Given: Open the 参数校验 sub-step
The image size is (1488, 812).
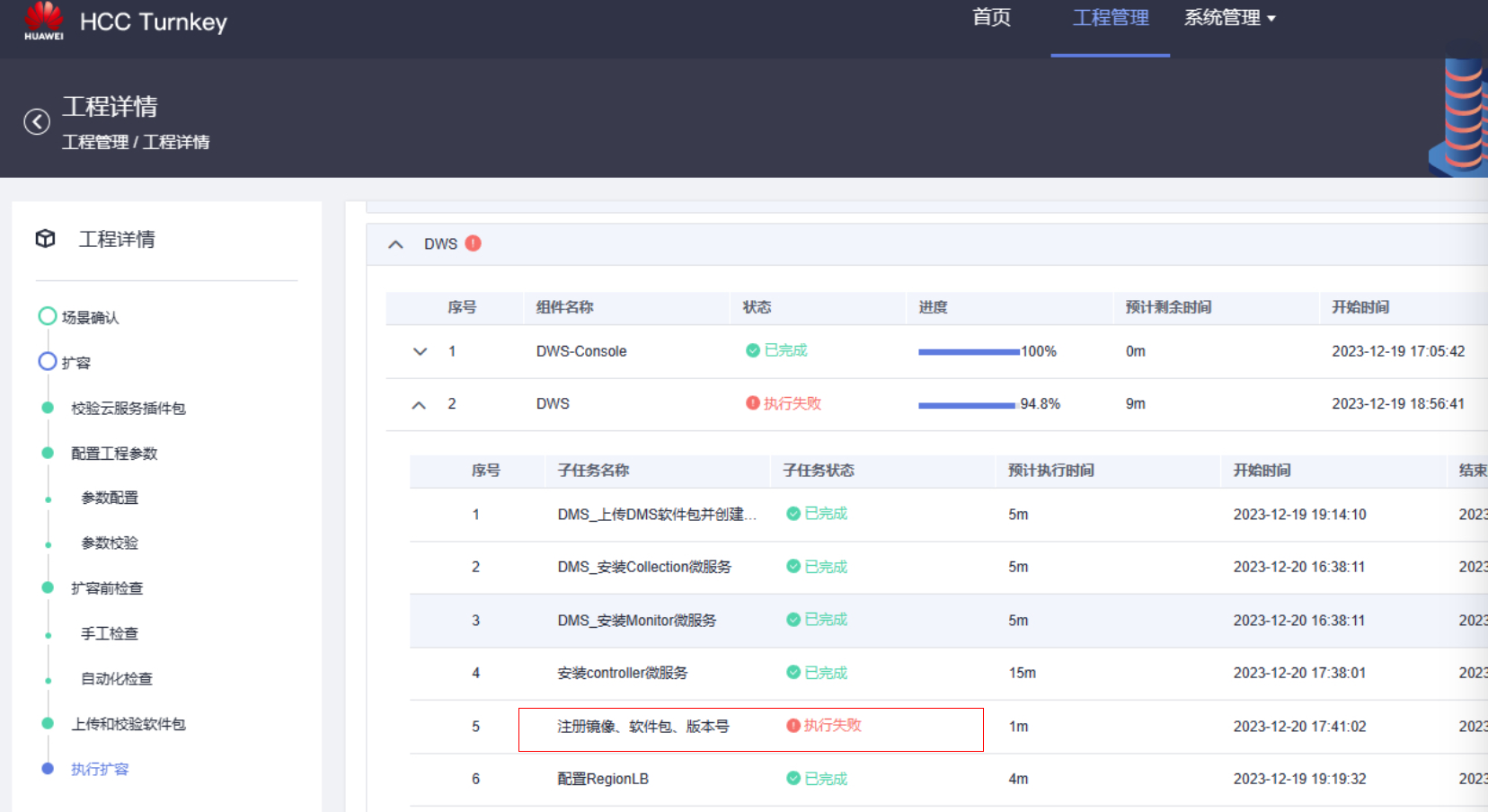Looking at the screenshot, I should pos(110,543).
